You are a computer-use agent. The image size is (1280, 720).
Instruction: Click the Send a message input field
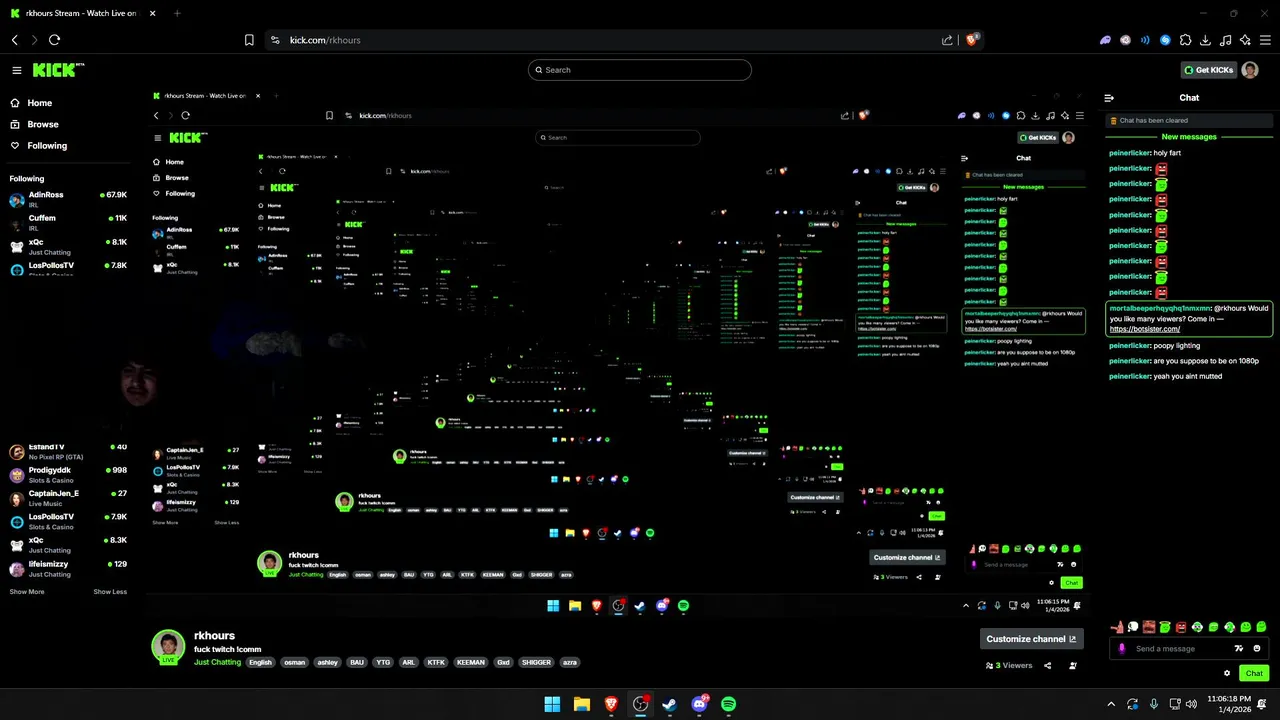pyautogui.click(x=1190, y=648)
